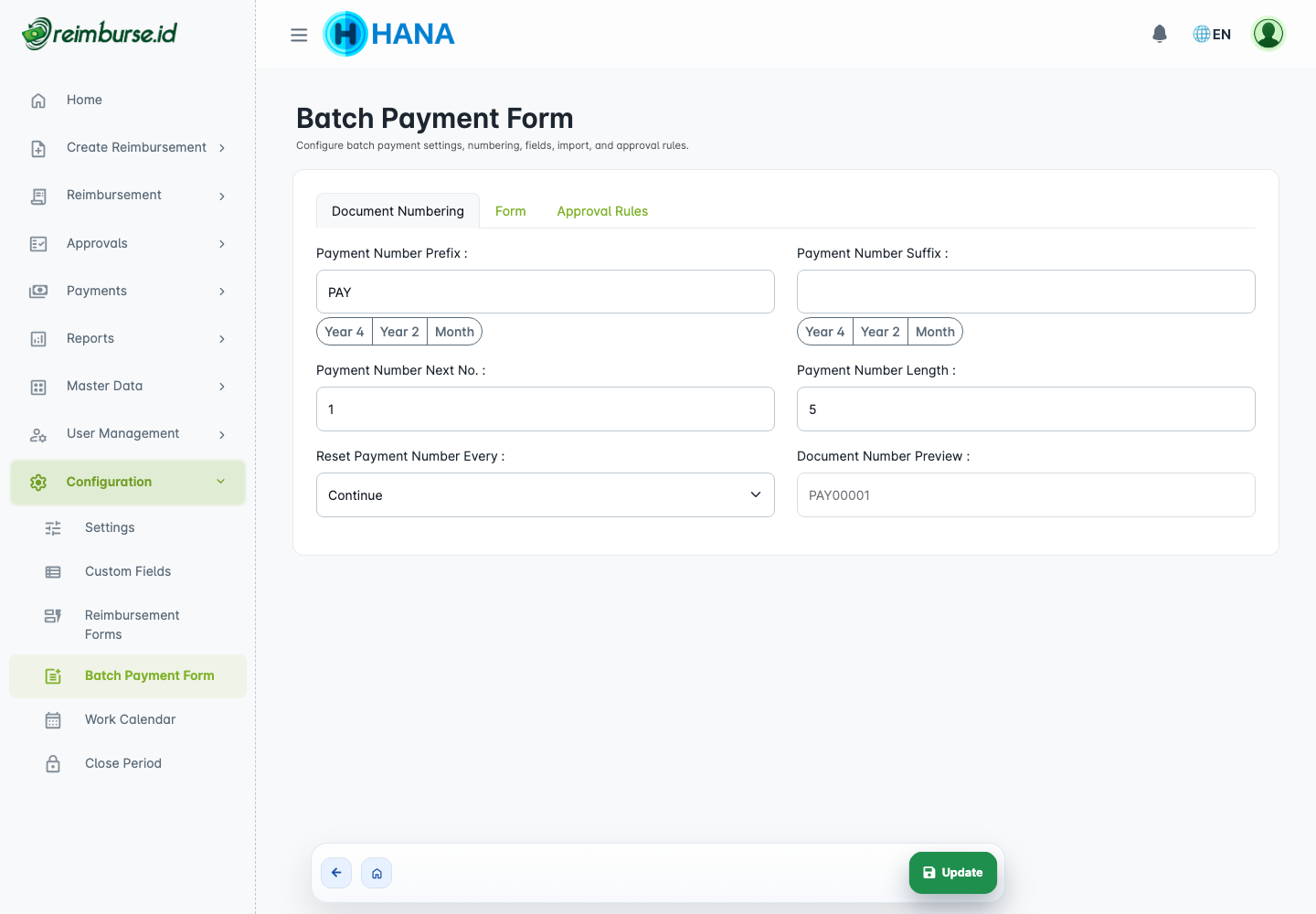The width and height of the screenshot is (1316, 914).
Task: Click the Payment Number Prefix input field
Action: click(x=546, y=291)
